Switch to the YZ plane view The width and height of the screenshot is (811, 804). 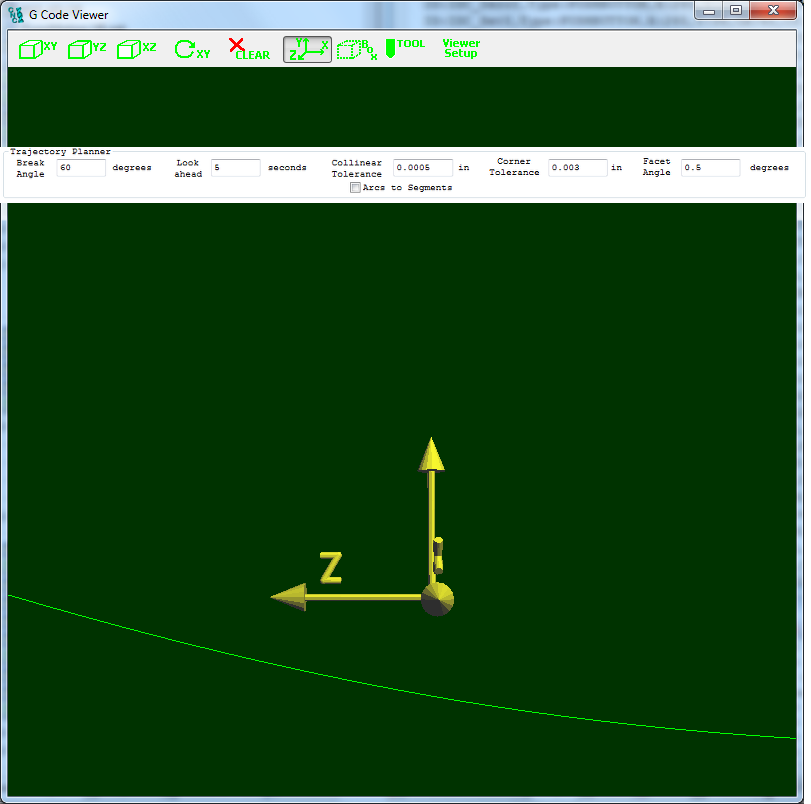pyautogui.click(x=87, y=49)
